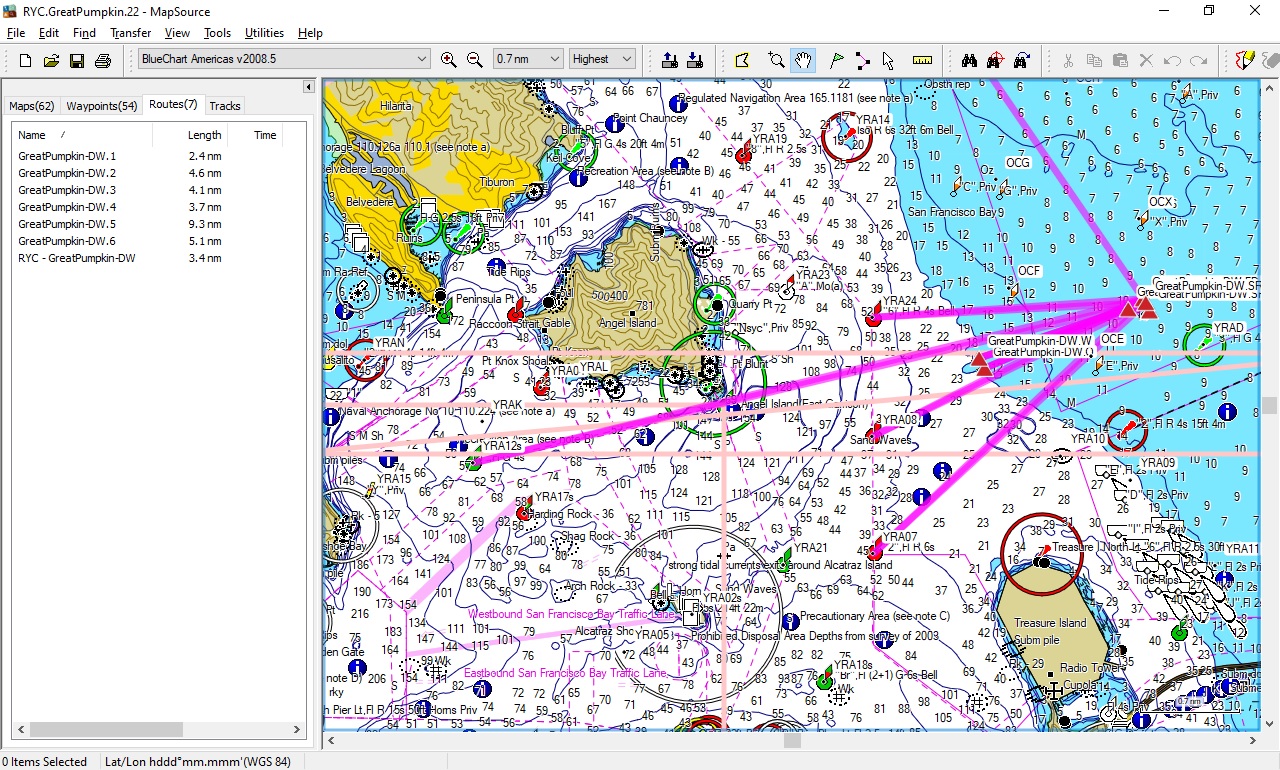Screen dimensions: 1280x770
Task: Select the Hand pan tool
Action: (x=803, y=60)
